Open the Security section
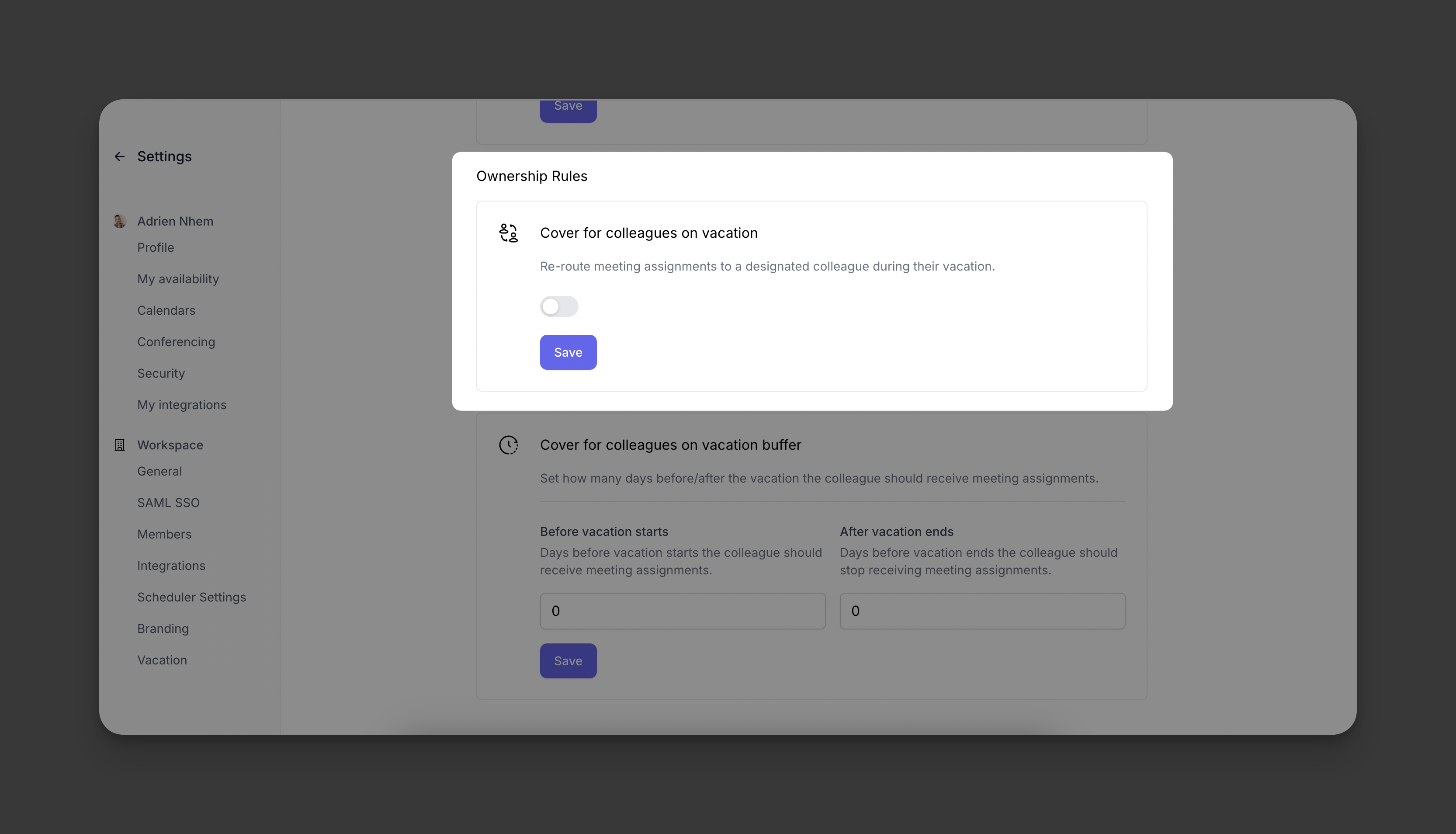1456x834 pixels. [x=161, y=373]
